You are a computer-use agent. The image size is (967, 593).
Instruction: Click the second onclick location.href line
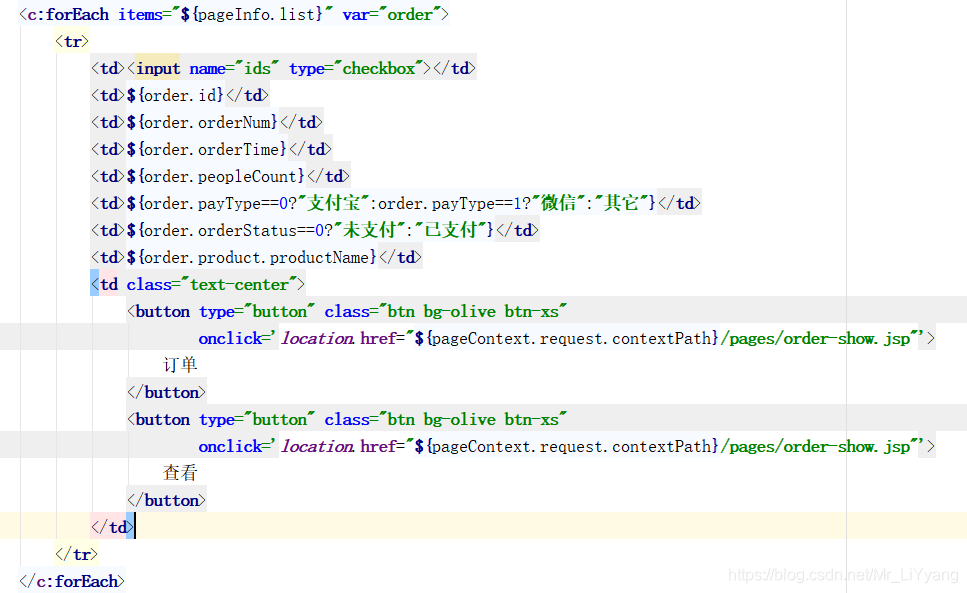(x=566, y=446)
